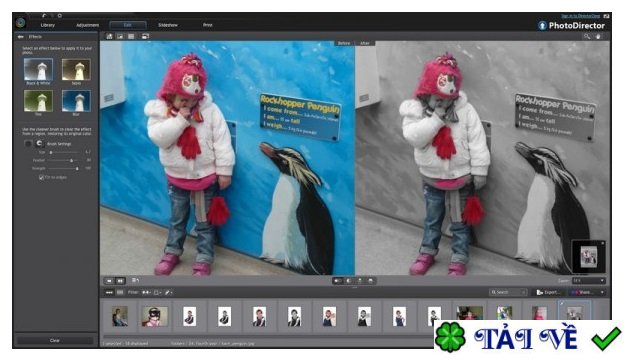Close the navigator preview box
The height and width of the screenshot is (360, 629).
(603, 243)
